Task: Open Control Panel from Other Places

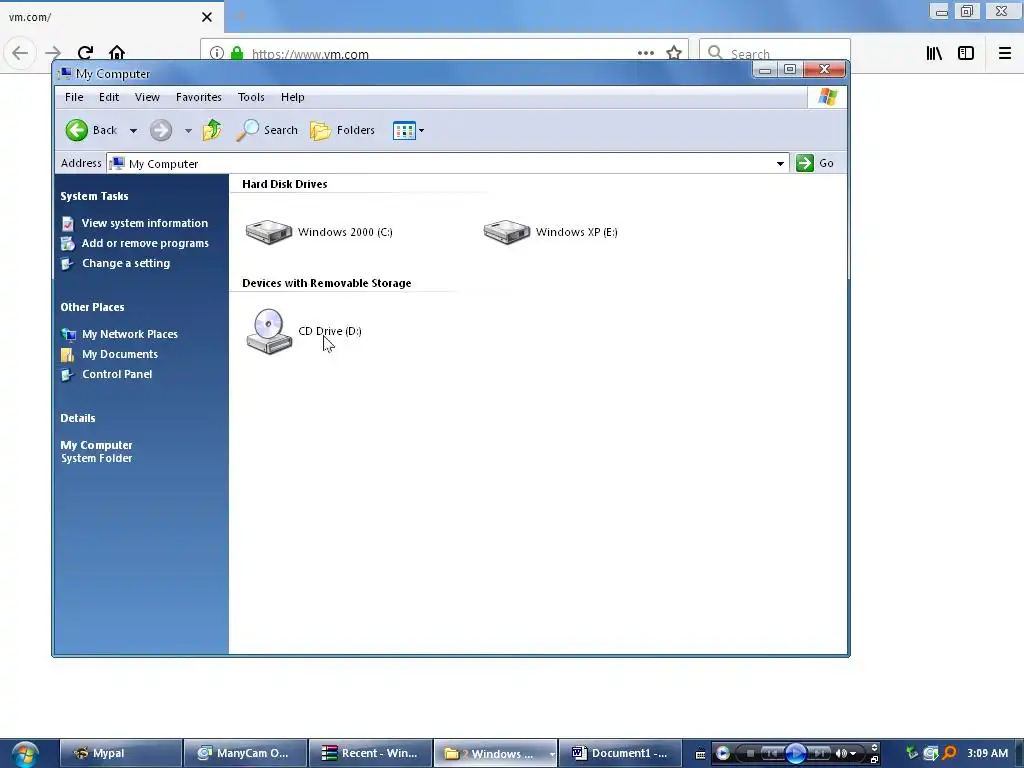Action: pyautogui.click(x=117, y=374)
